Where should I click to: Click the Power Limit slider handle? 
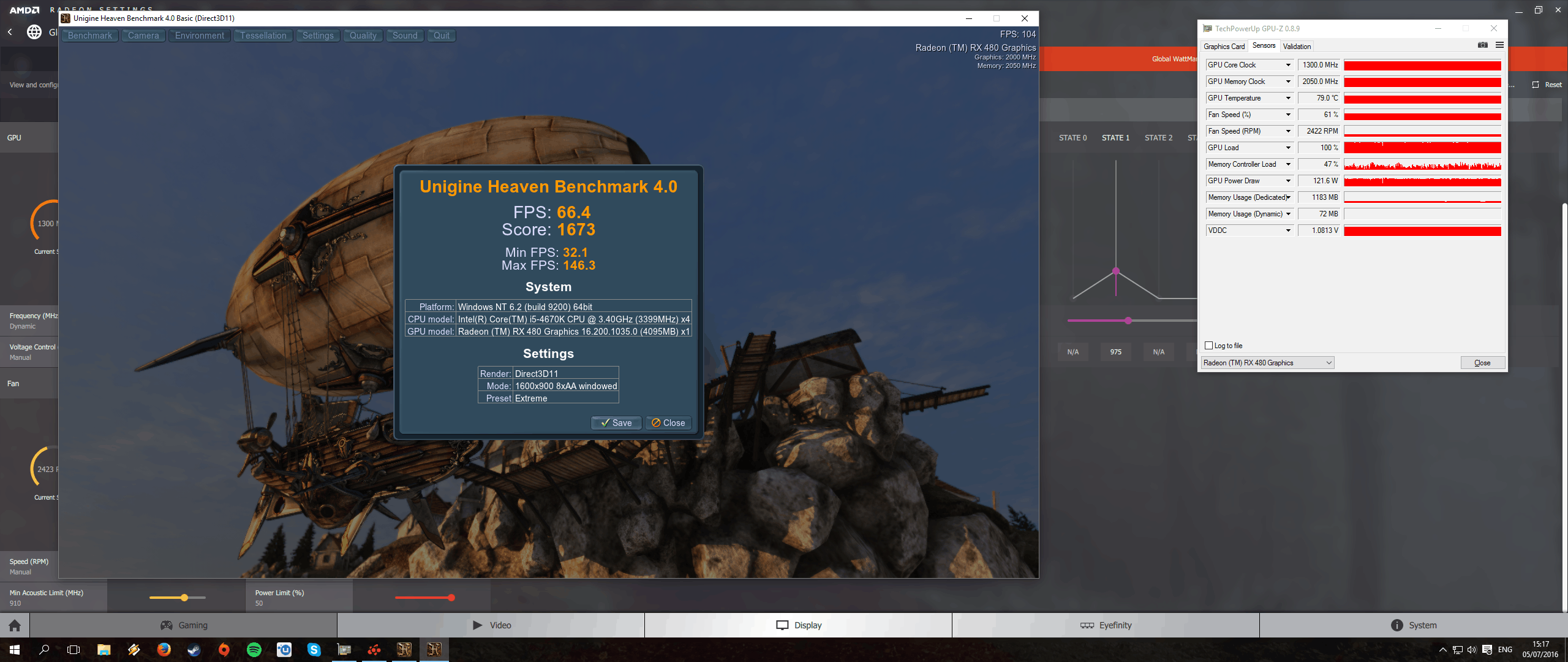pyautogui.click(x=451, y=598)
